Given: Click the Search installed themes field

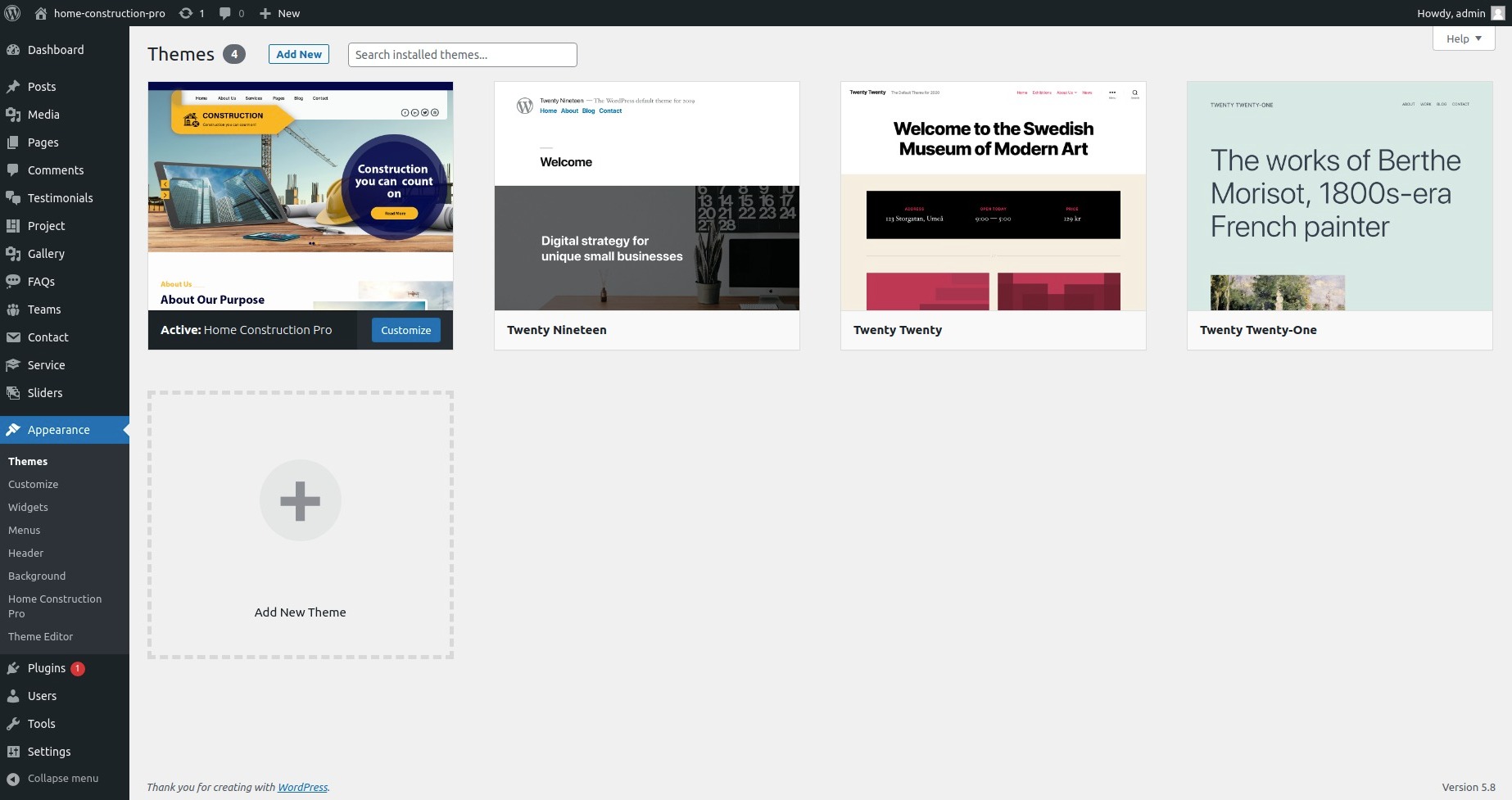Looking at the screenshot, I should (x=463, y=55).
